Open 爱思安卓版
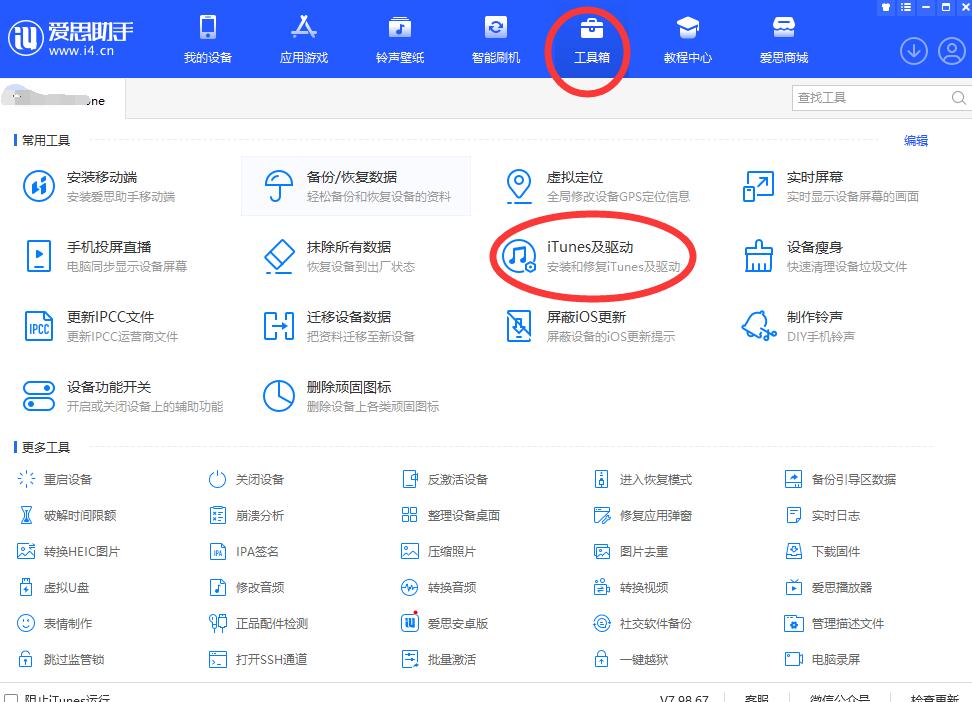 point(444,623)
